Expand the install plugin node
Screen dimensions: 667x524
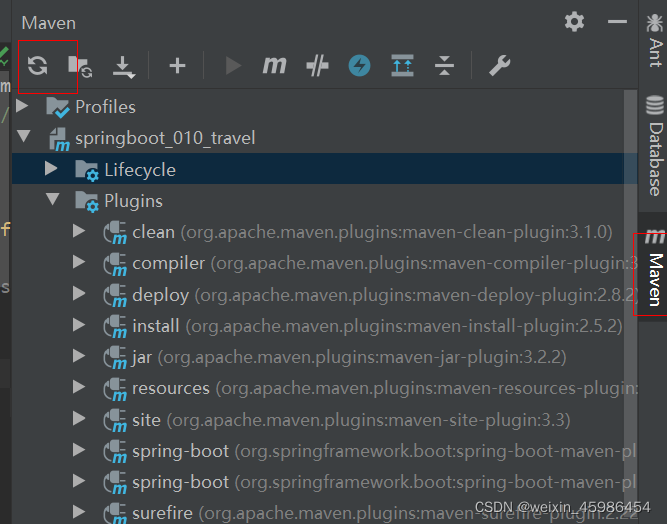[x=79, y=325]
